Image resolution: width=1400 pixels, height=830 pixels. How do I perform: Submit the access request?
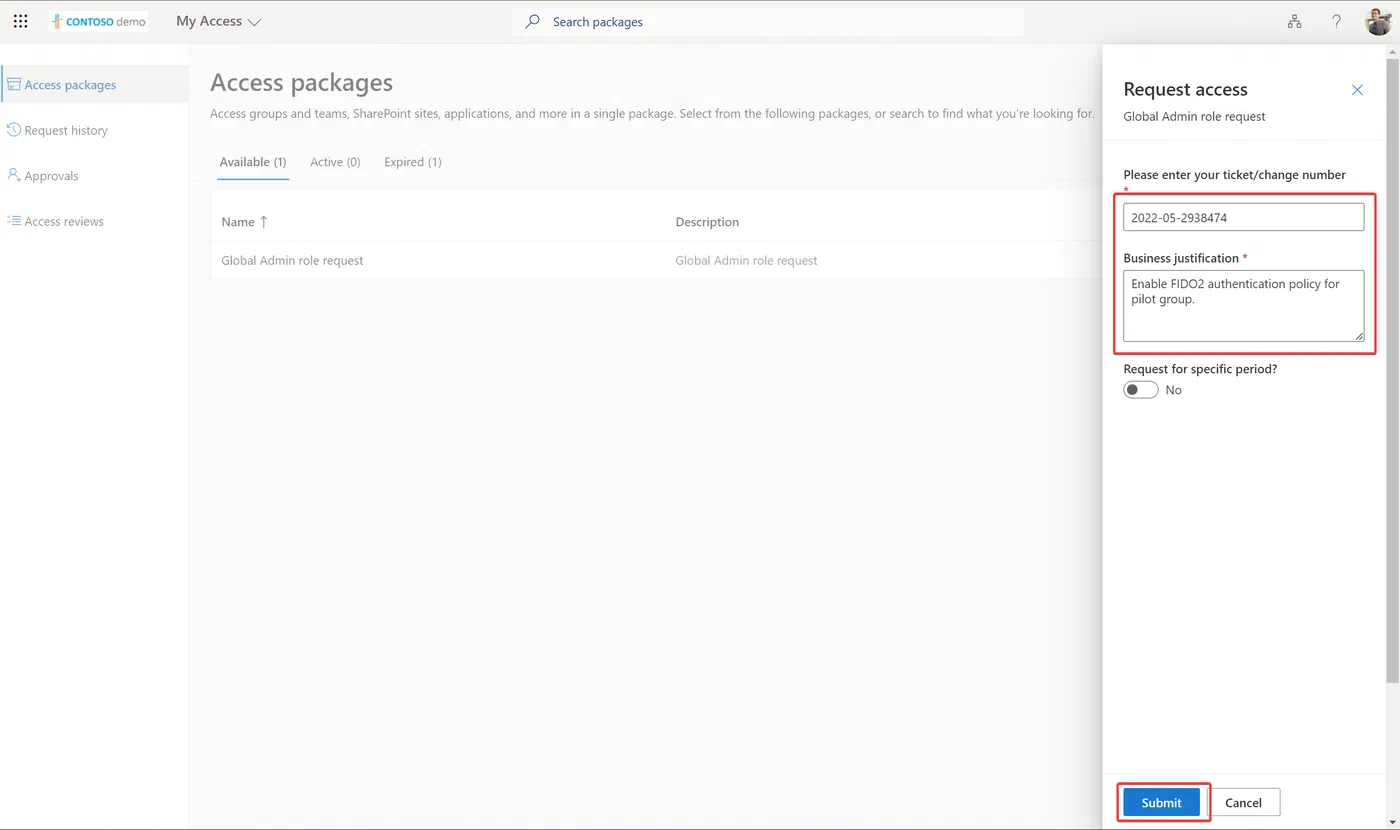pos(1162,802)
